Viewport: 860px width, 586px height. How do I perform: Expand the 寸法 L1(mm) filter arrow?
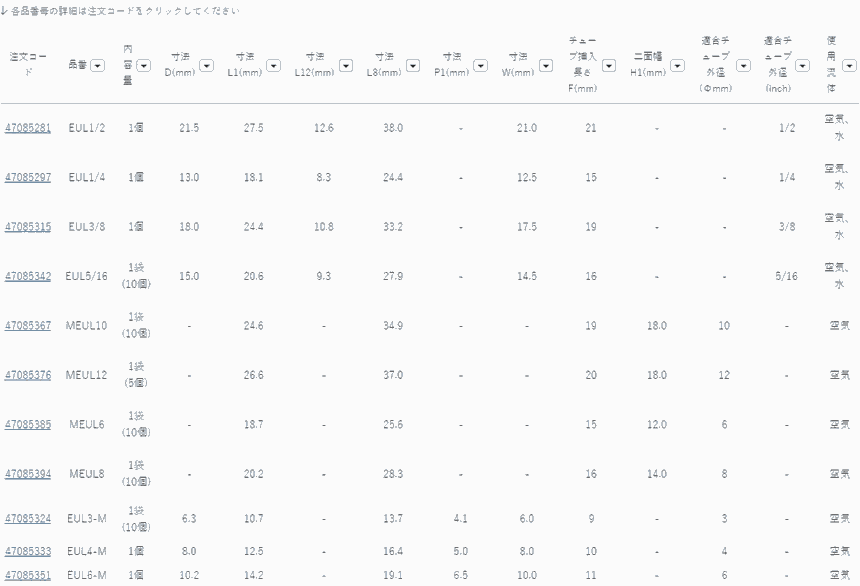tap(276, 65)
